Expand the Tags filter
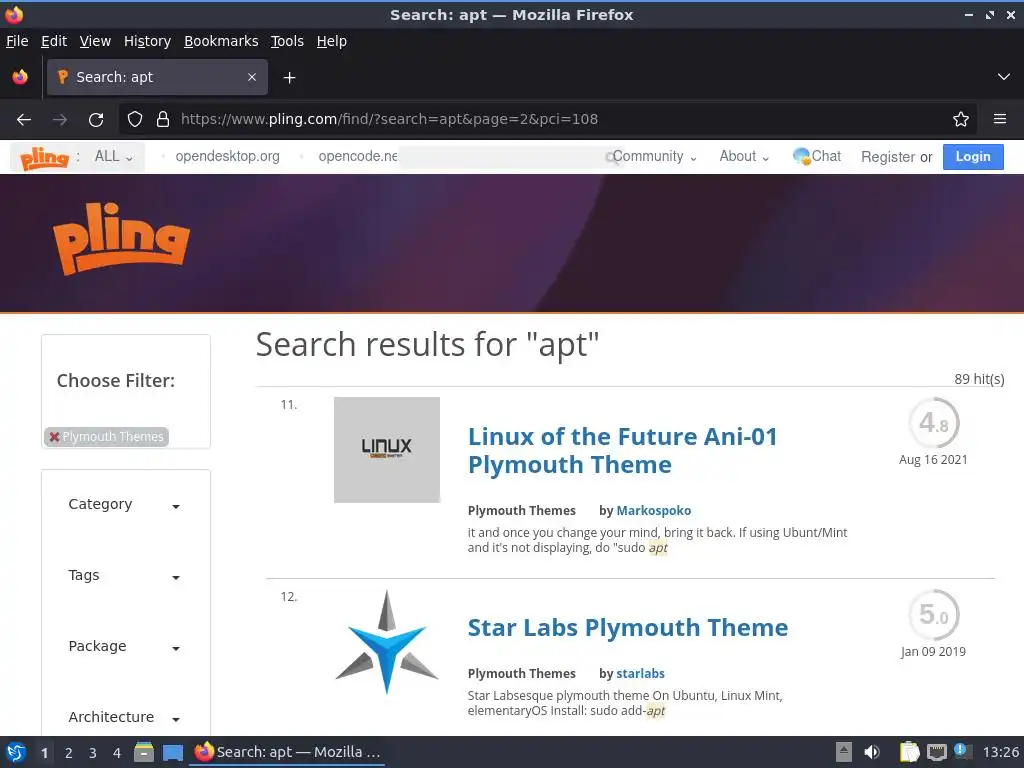The height and width of the screenshot is (768, 1024). 124,575
